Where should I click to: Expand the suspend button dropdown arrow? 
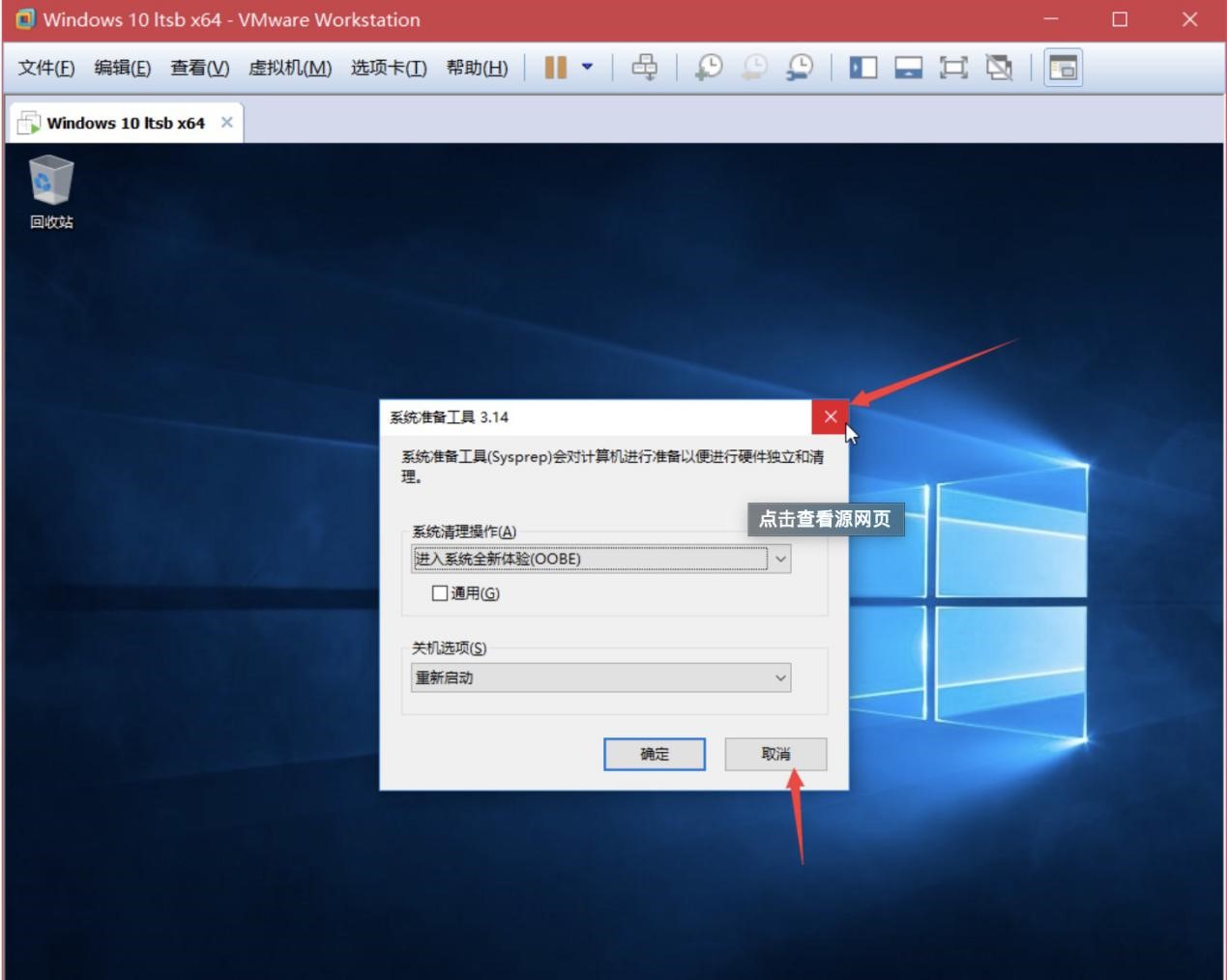[x=586, y=68]
